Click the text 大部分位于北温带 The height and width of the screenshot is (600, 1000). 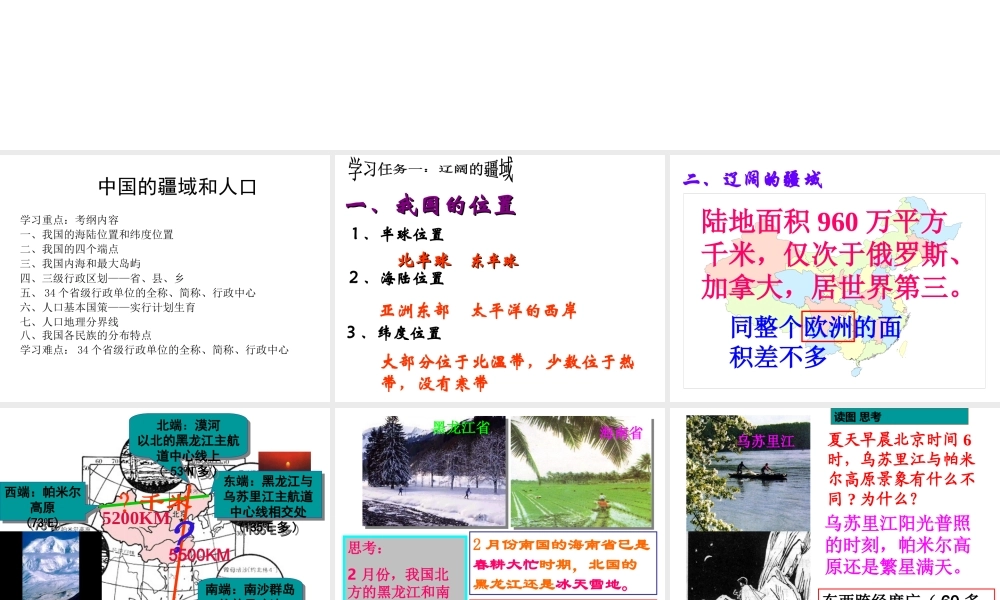pyautogui.click(x=453, y=362)
